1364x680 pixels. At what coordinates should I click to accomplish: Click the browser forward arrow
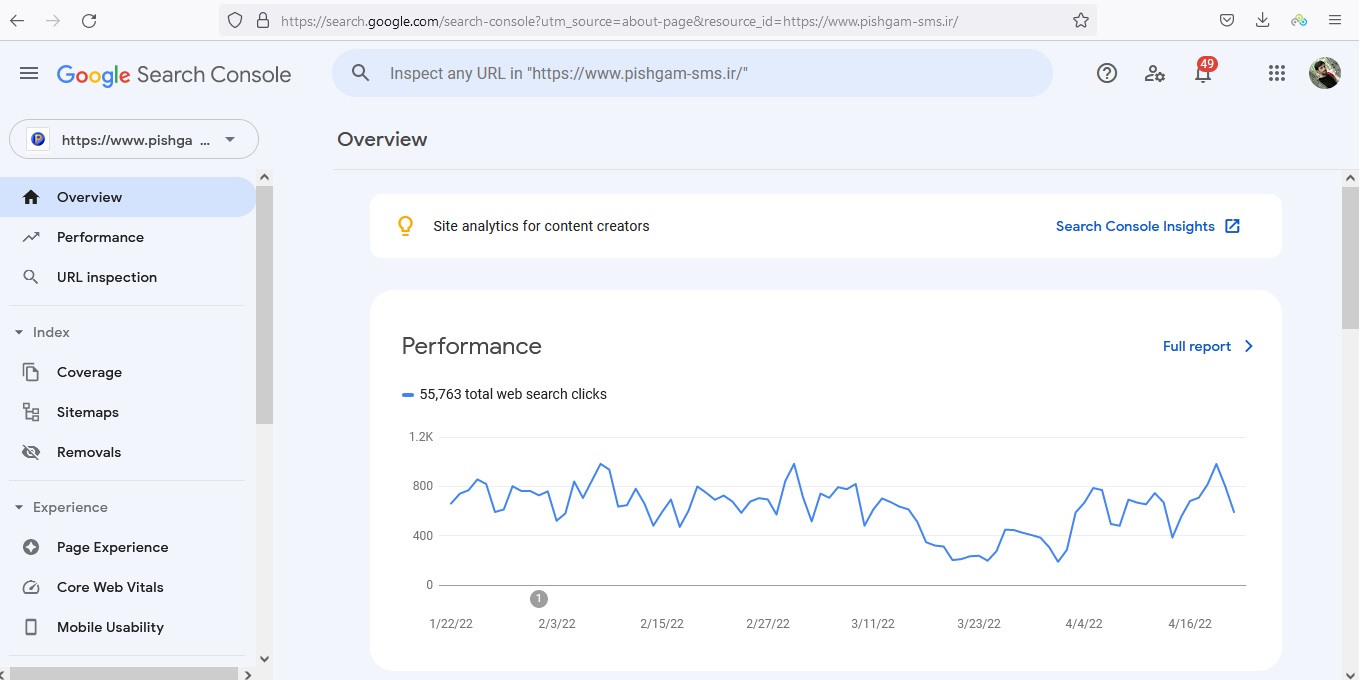[x=53, y=20]
